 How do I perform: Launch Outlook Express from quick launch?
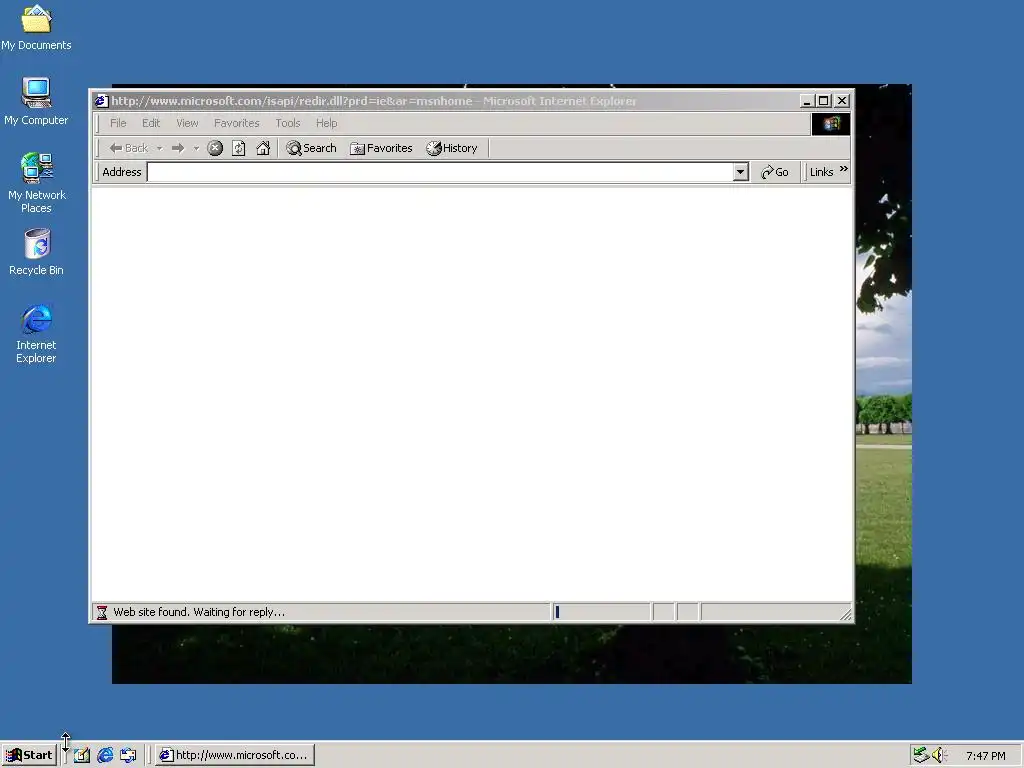[x=128, y=756]
